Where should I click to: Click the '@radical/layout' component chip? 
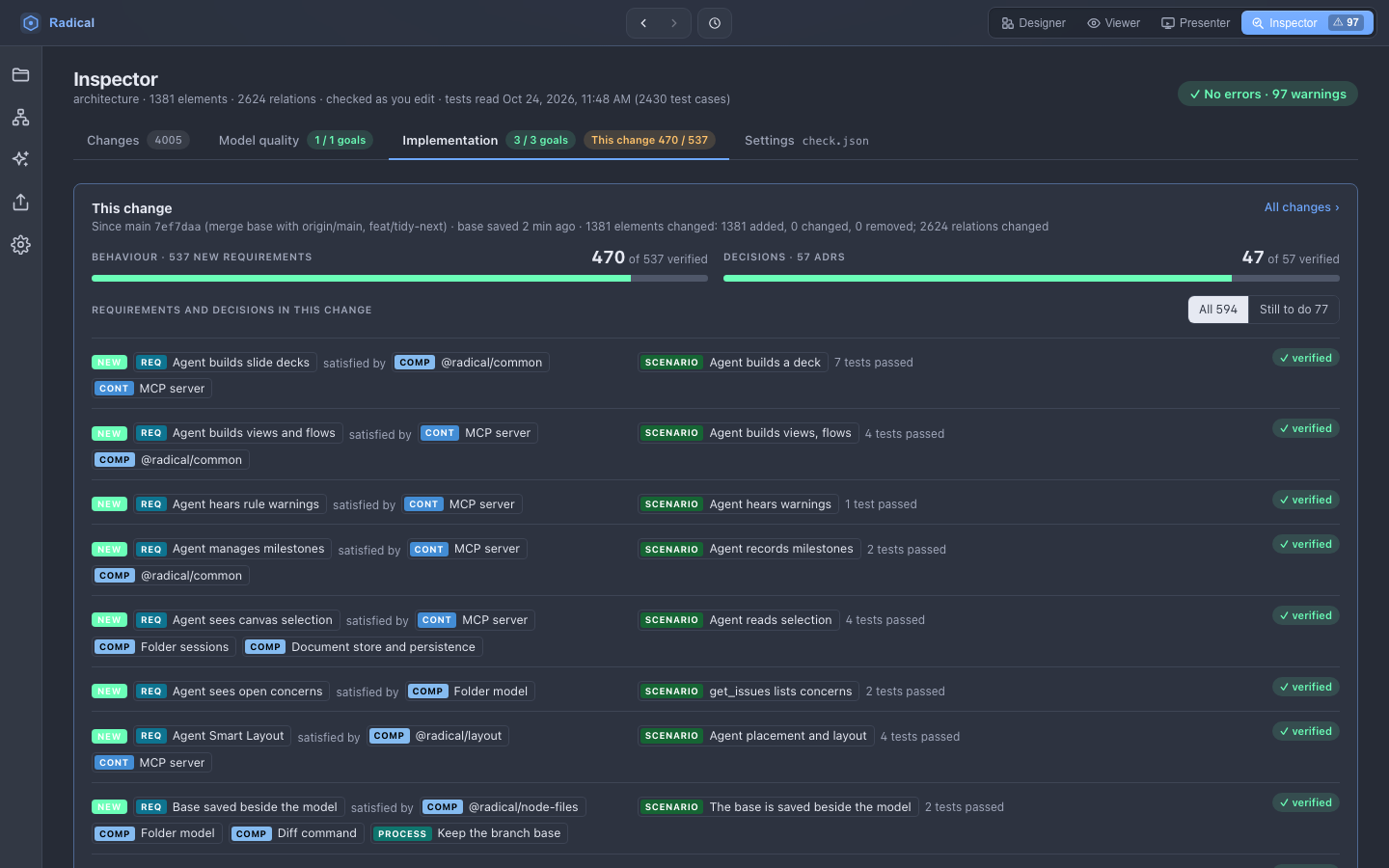438,736
